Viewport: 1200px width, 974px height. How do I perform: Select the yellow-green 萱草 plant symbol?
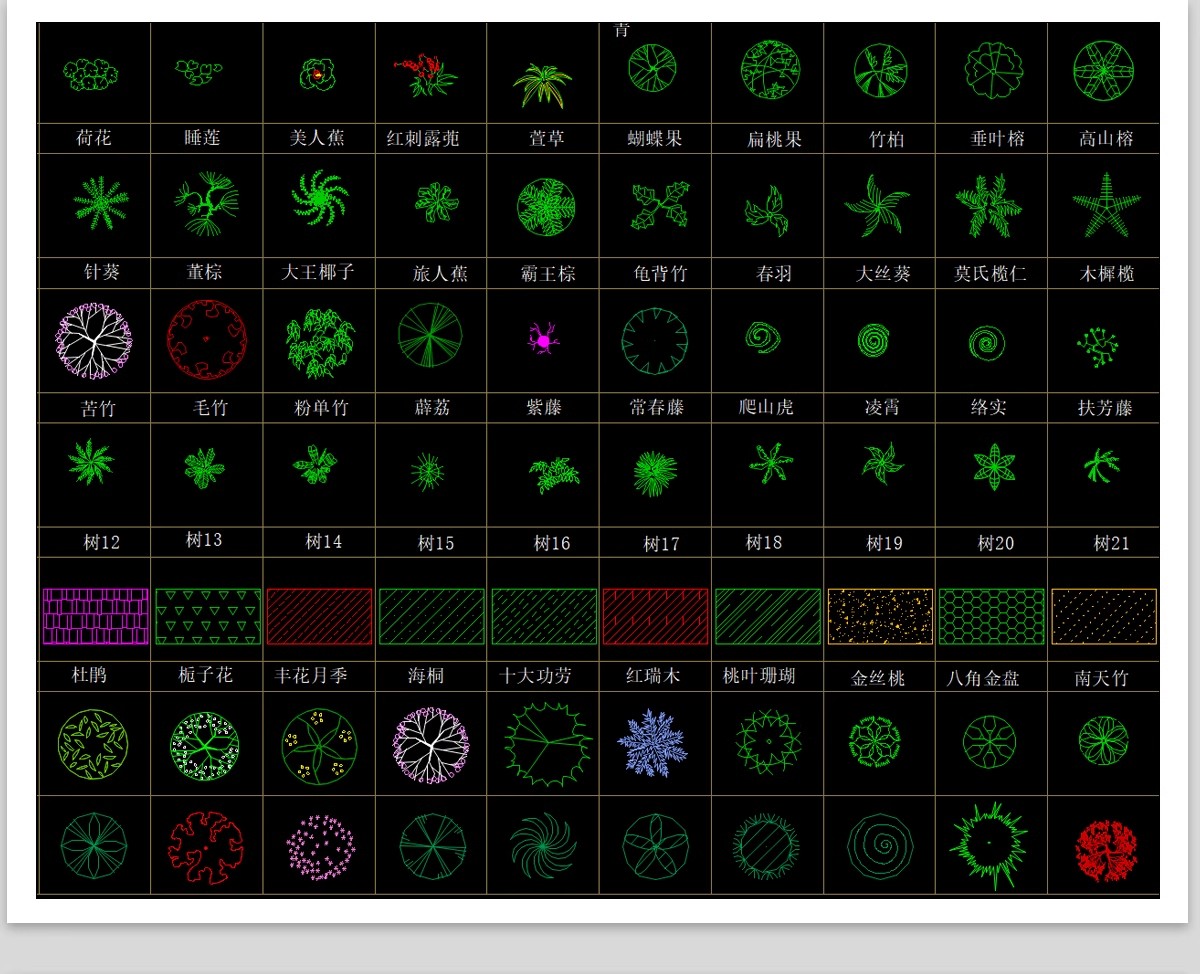(542, 84)
